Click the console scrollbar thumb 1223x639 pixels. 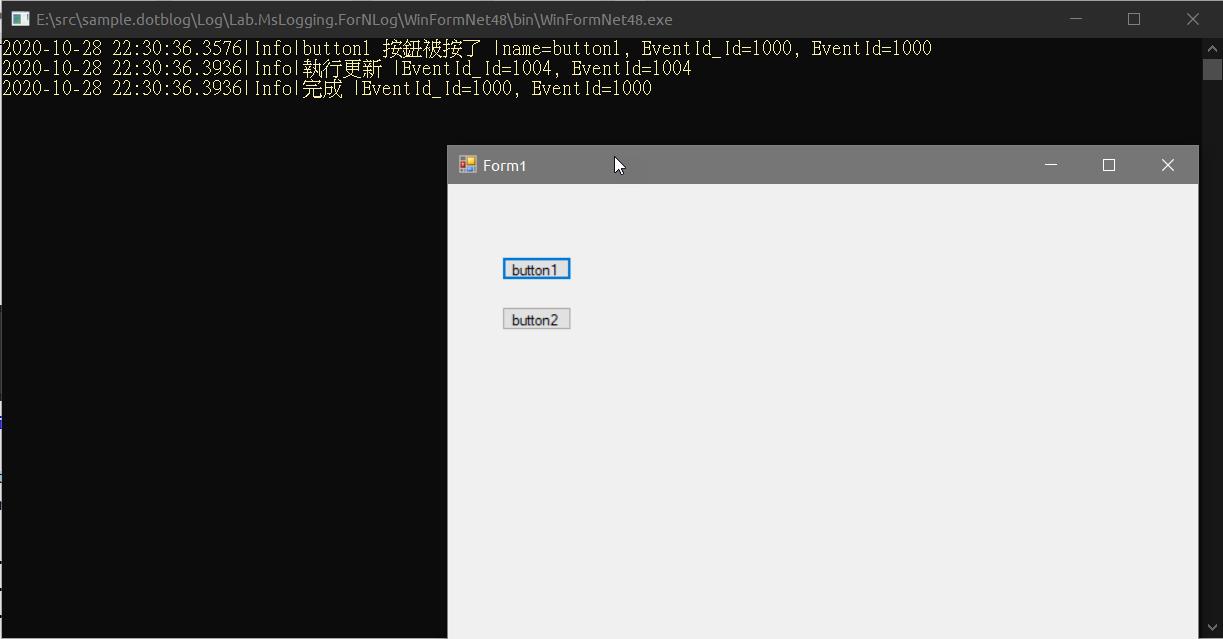pyautogui.click(x=1212, y=70)
